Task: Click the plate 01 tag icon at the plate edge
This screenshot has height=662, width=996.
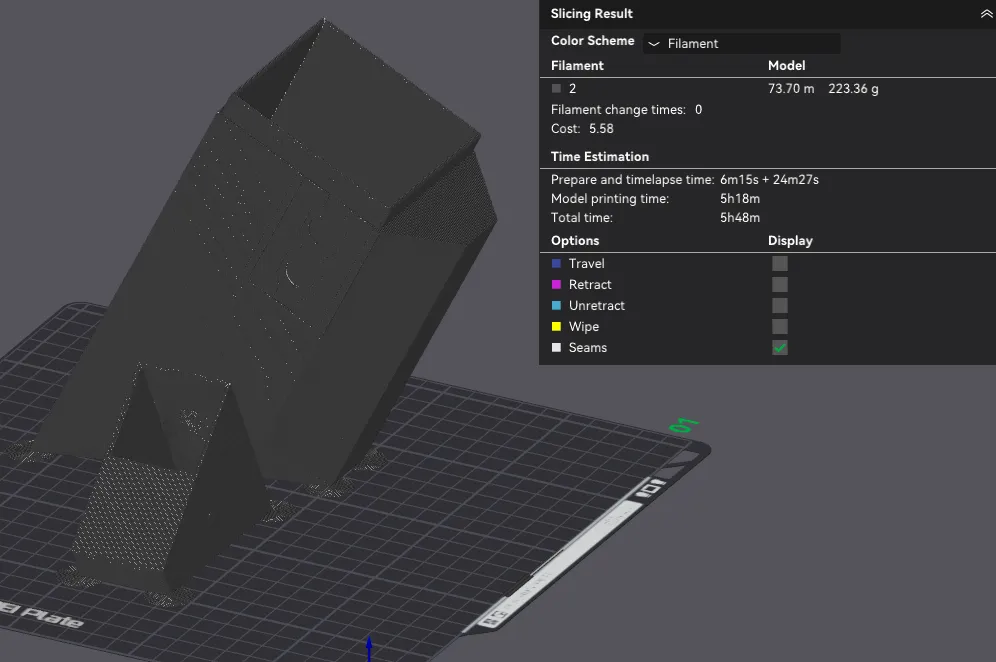Action: click(652, 489)
